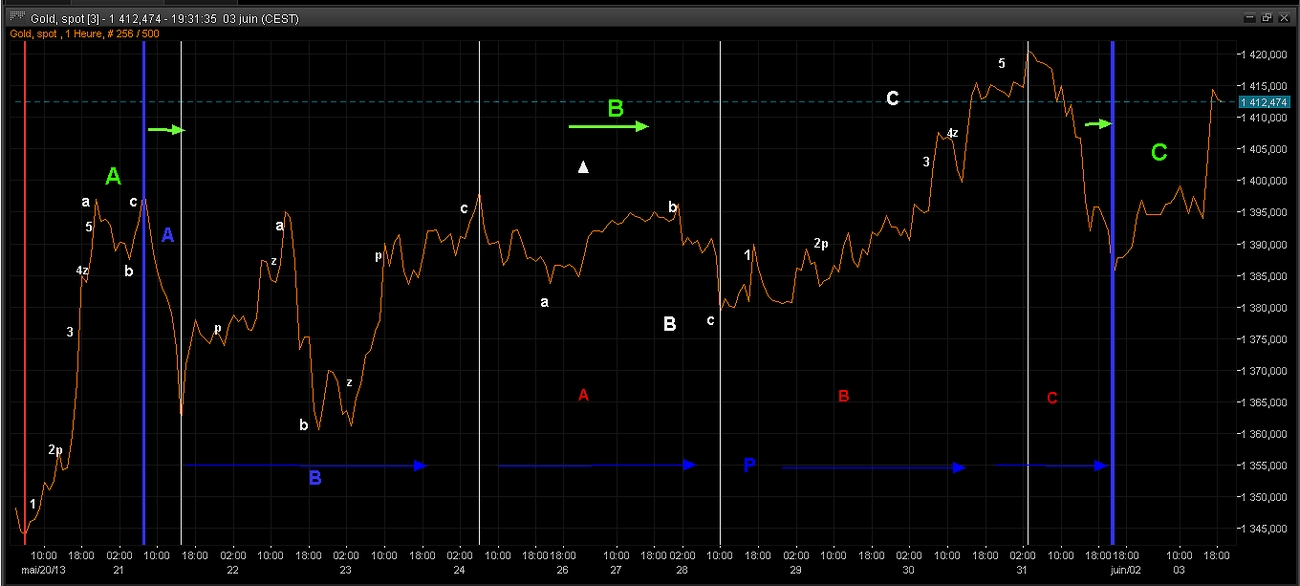
Task: Close the Gold spot chart window
Action: pyautogui.click(x=1284, y=18)
